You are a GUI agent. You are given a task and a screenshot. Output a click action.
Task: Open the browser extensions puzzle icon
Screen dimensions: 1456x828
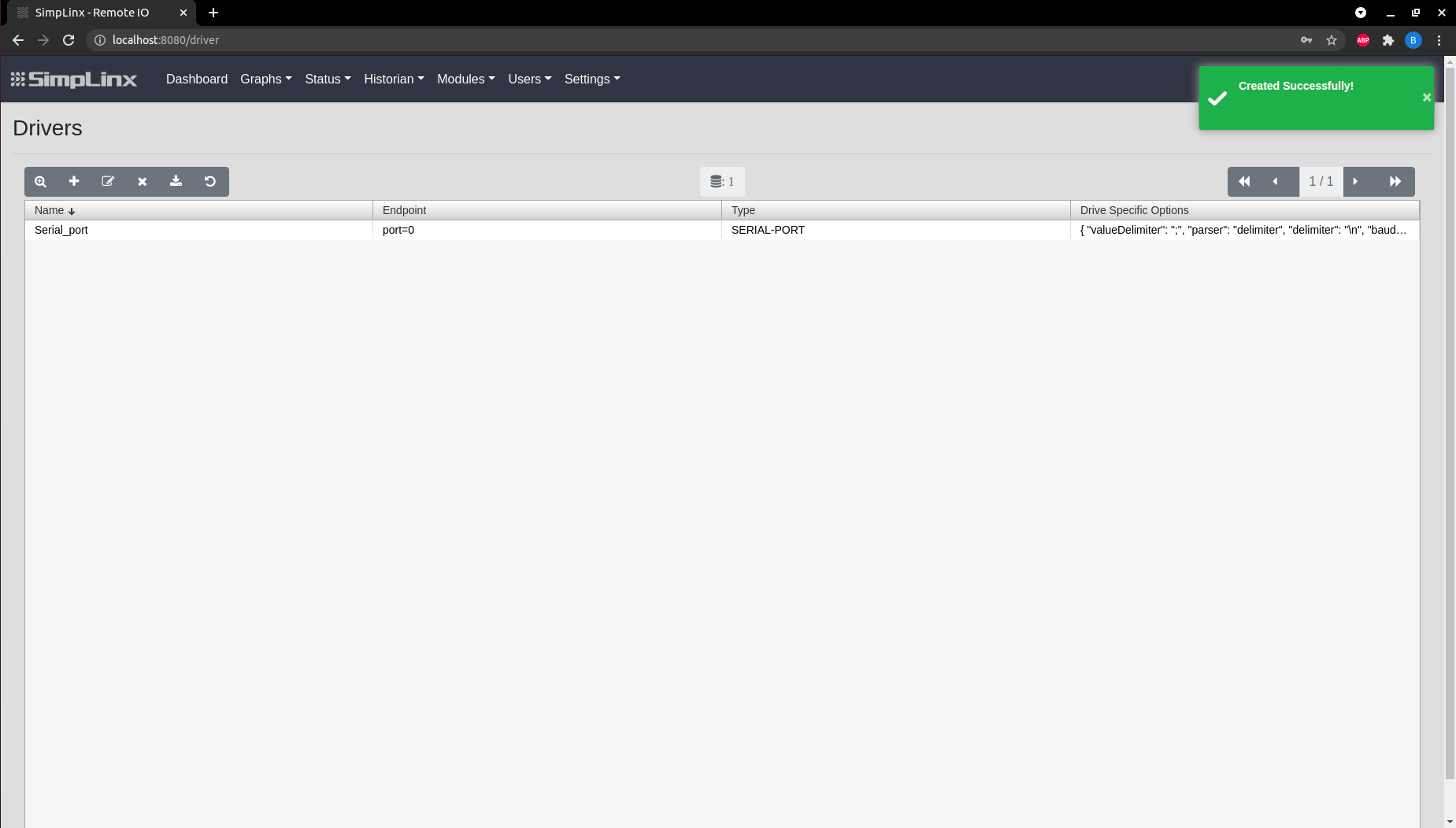1388,40
